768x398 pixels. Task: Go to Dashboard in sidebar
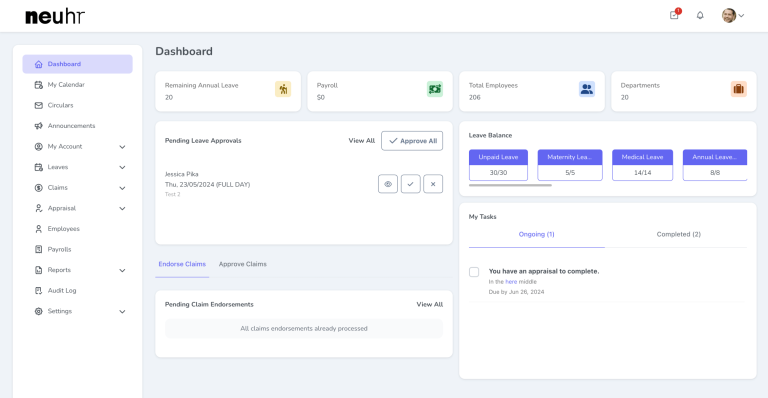pyautogui.click(x=77, y=64)
